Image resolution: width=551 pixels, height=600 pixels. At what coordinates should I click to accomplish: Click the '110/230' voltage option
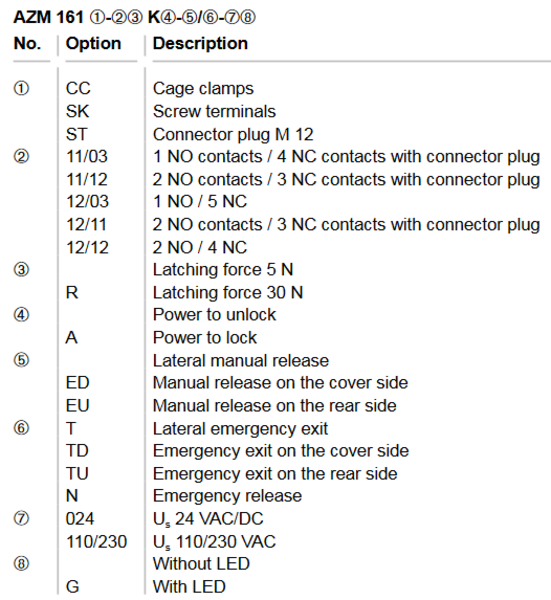96,541
